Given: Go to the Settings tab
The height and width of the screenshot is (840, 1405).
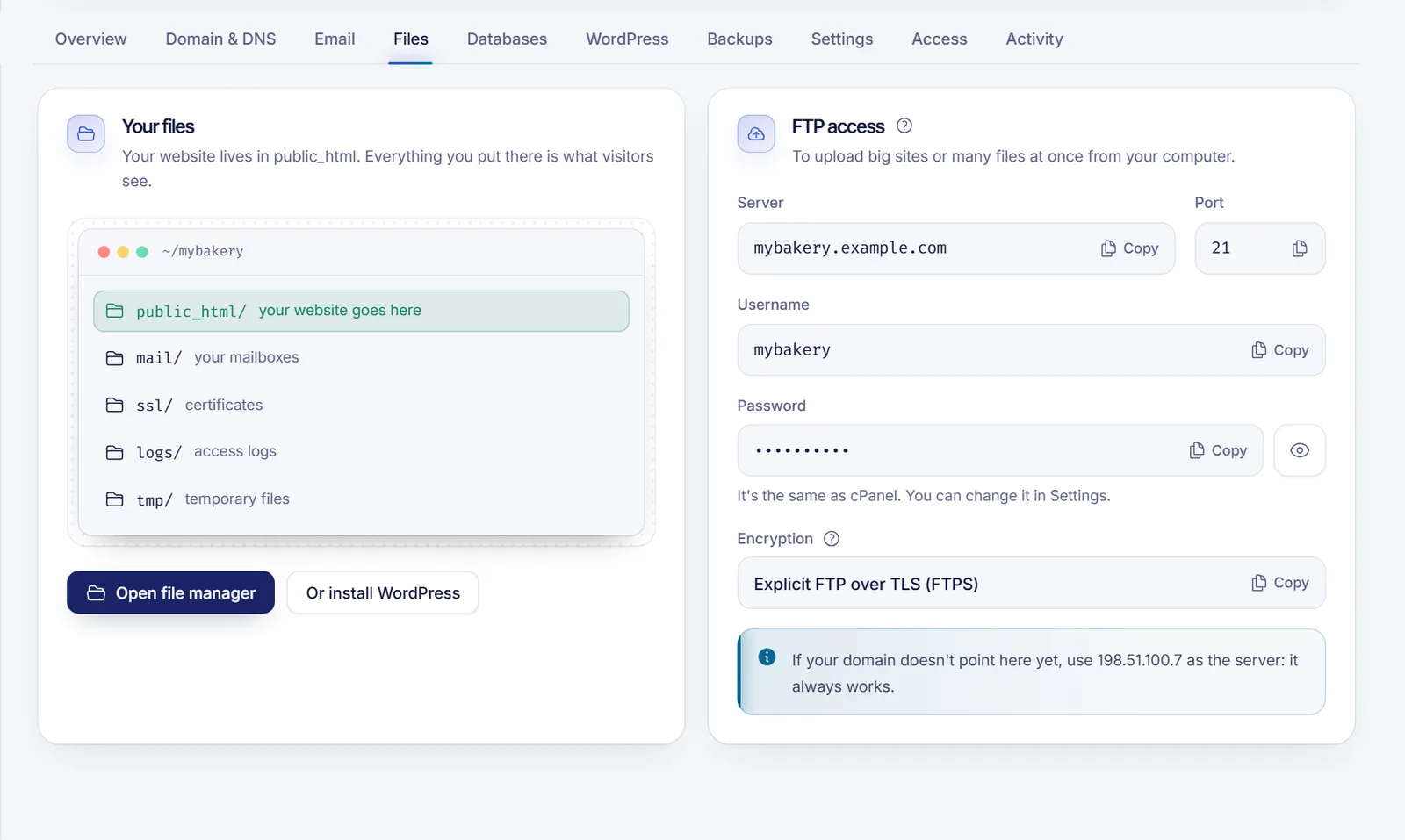Looking at the screenshot, I should click(x=842, y=39).
